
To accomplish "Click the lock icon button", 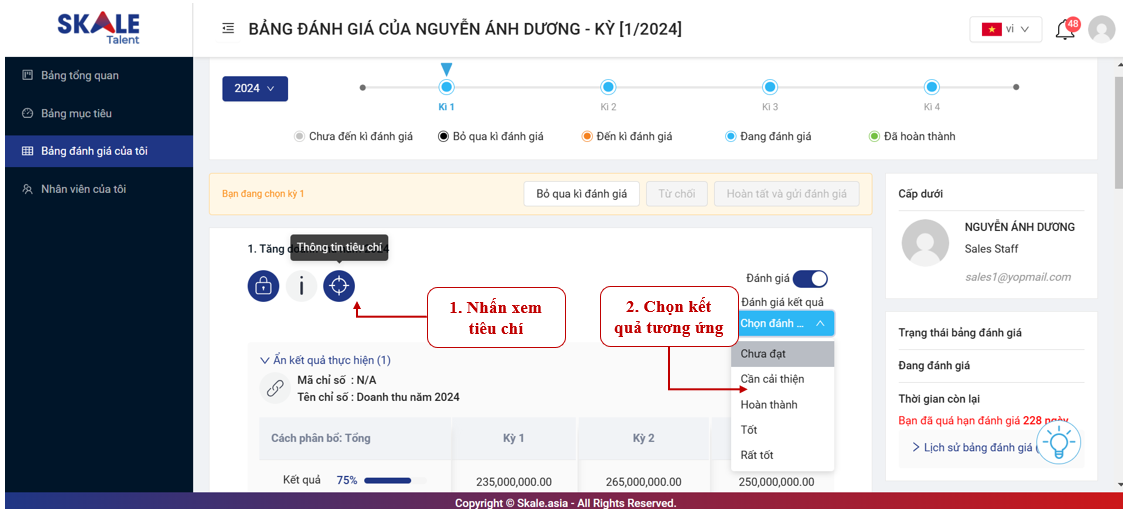I will 263,286.
